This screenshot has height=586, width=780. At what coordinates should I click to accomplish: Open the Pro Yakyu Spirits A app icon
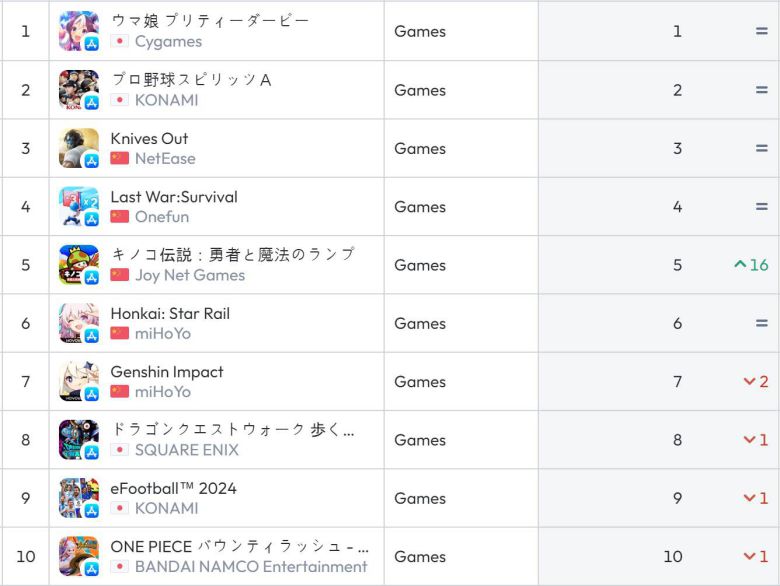[78, 90]
